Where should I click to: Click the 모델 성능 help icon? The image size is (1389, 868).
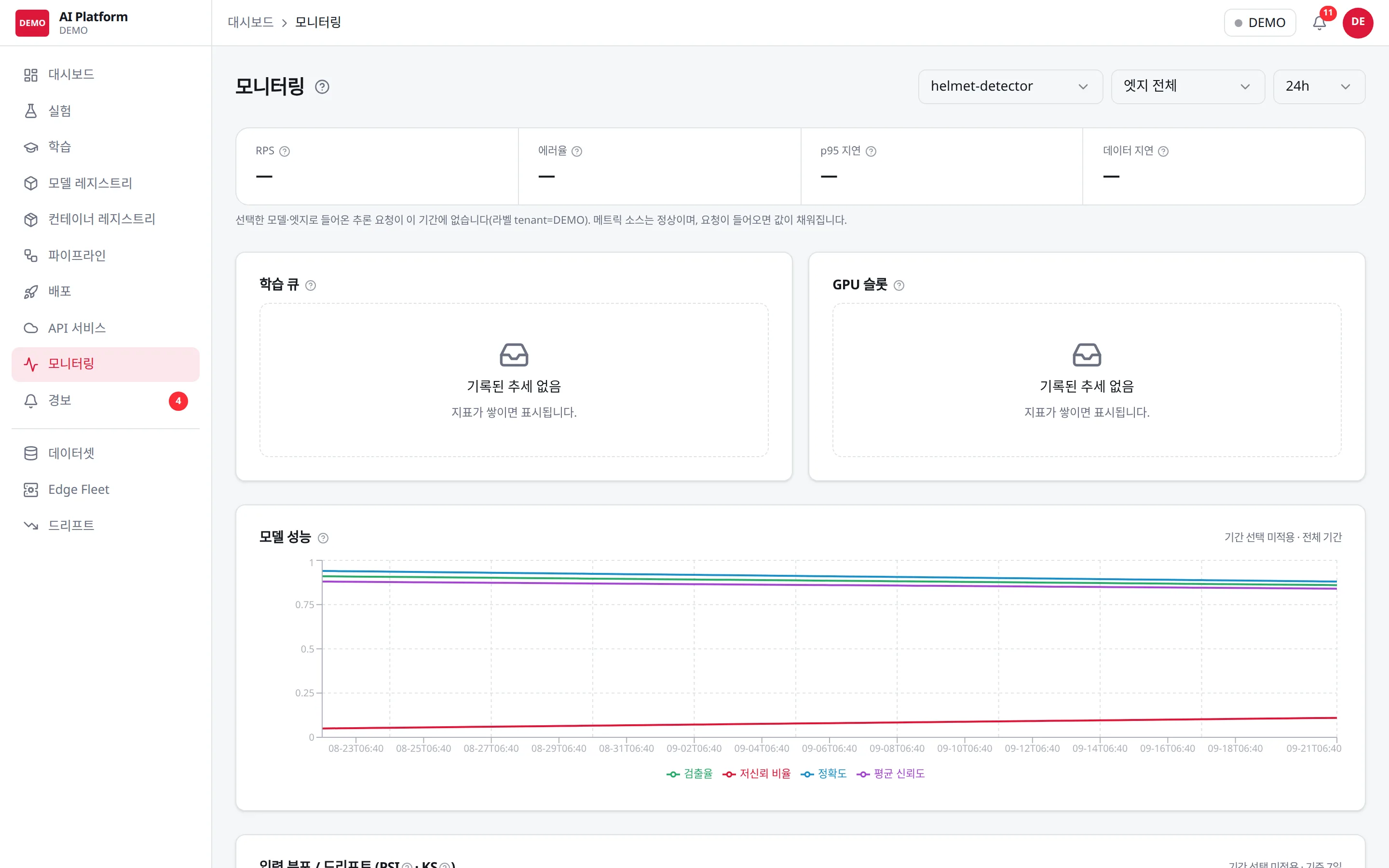click(323, 538)
